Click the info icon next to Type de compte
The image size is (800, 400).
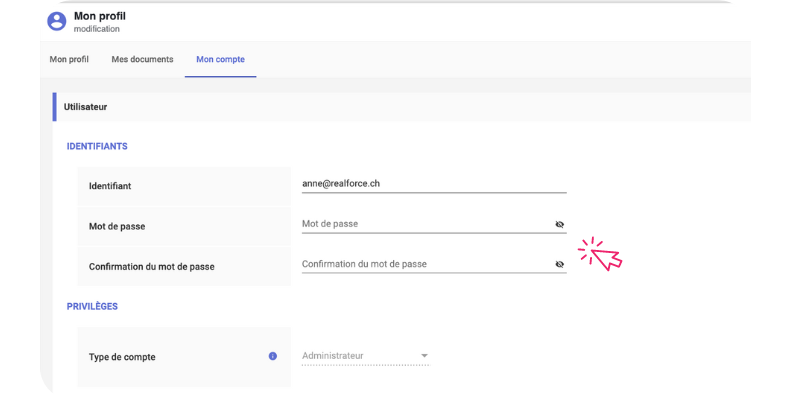pyautogui.click(x=272, y=356)
